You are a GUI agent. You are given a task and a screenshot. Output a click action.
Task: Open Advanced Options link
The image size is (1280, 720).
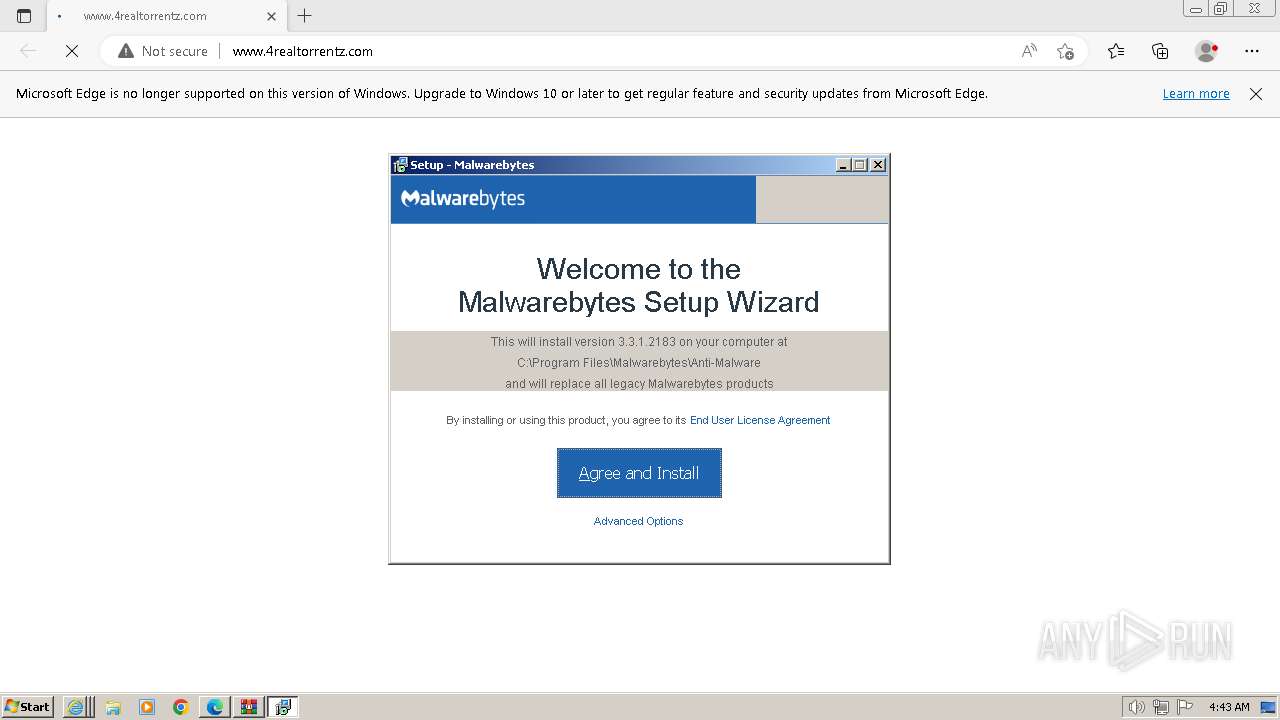[x=638, y=521]
